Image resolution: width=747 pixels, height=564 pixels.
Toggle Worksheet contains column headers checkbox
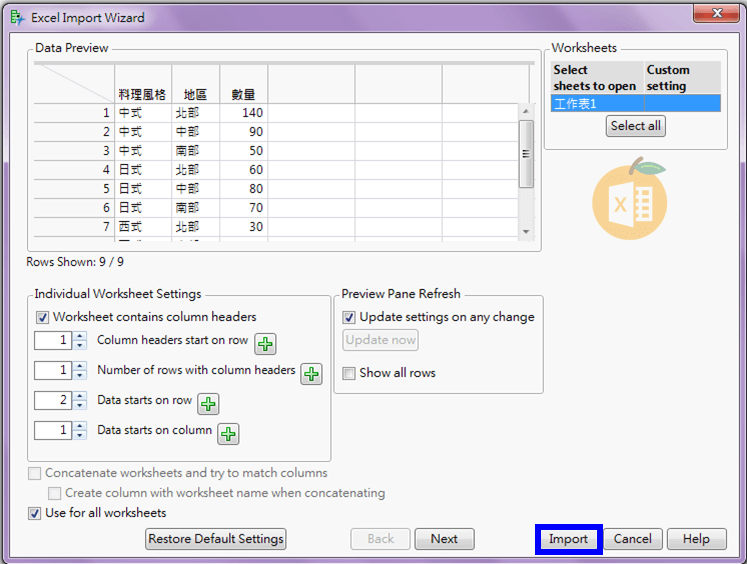pos(42,317)
